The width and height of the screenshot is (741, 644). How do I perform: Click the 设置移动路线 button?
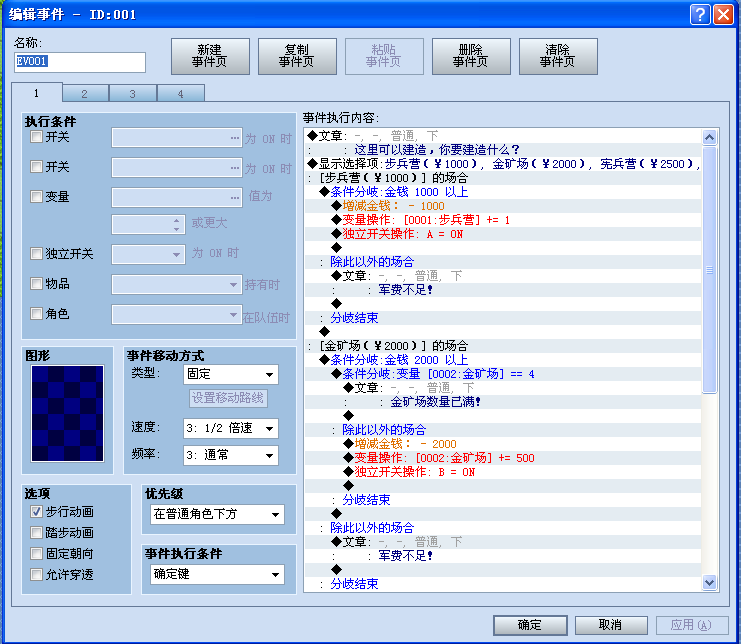click(x=228, y=398)
